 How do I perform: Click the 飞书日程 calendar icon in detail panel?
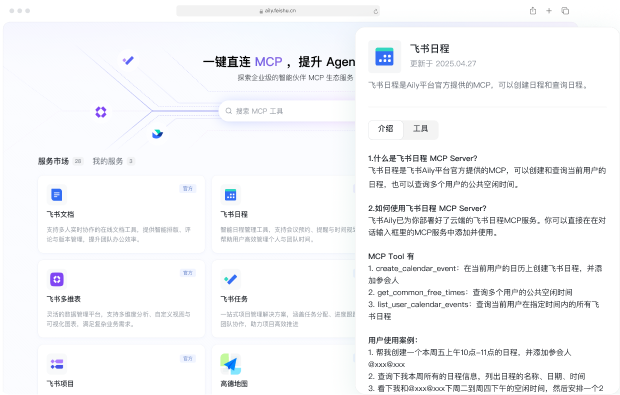(x=384, y=57)
